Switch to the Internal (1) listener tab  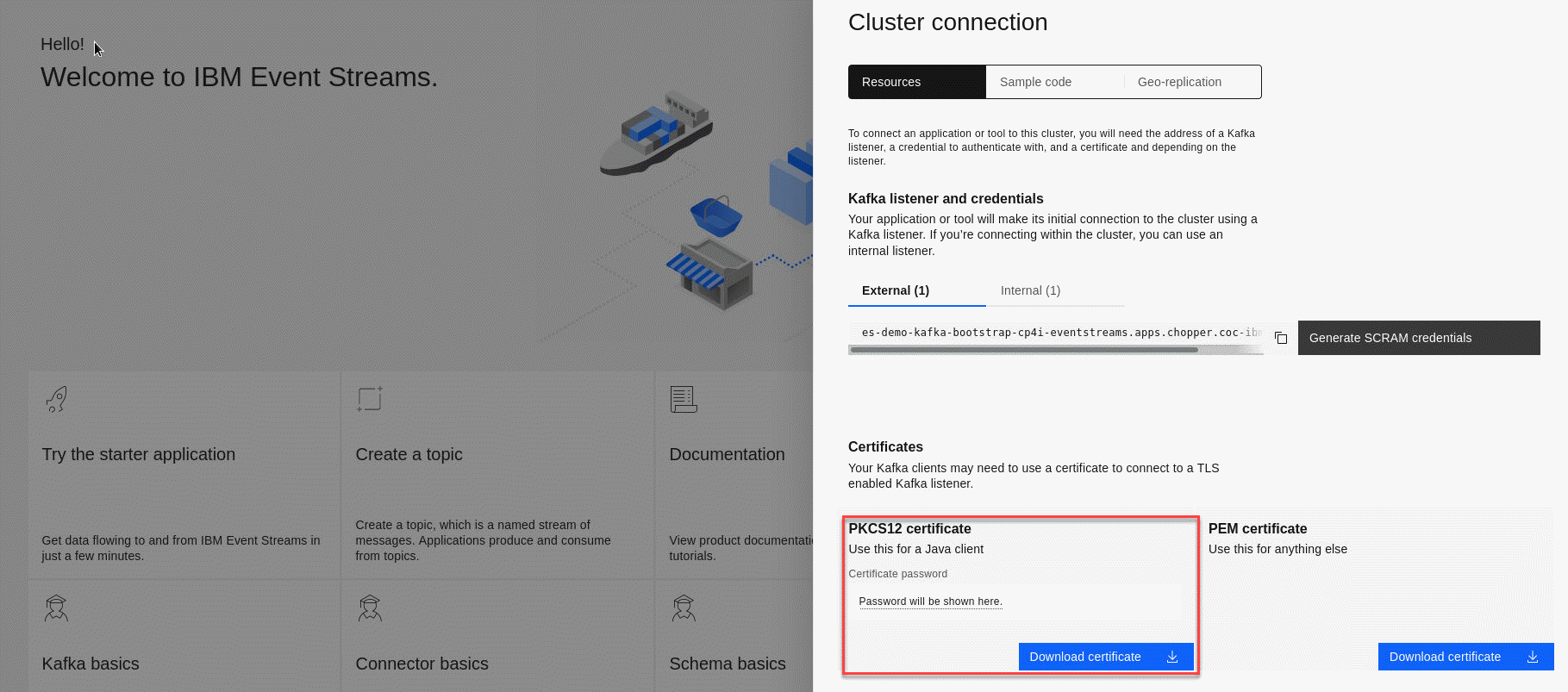click(x=1030, y=290)
